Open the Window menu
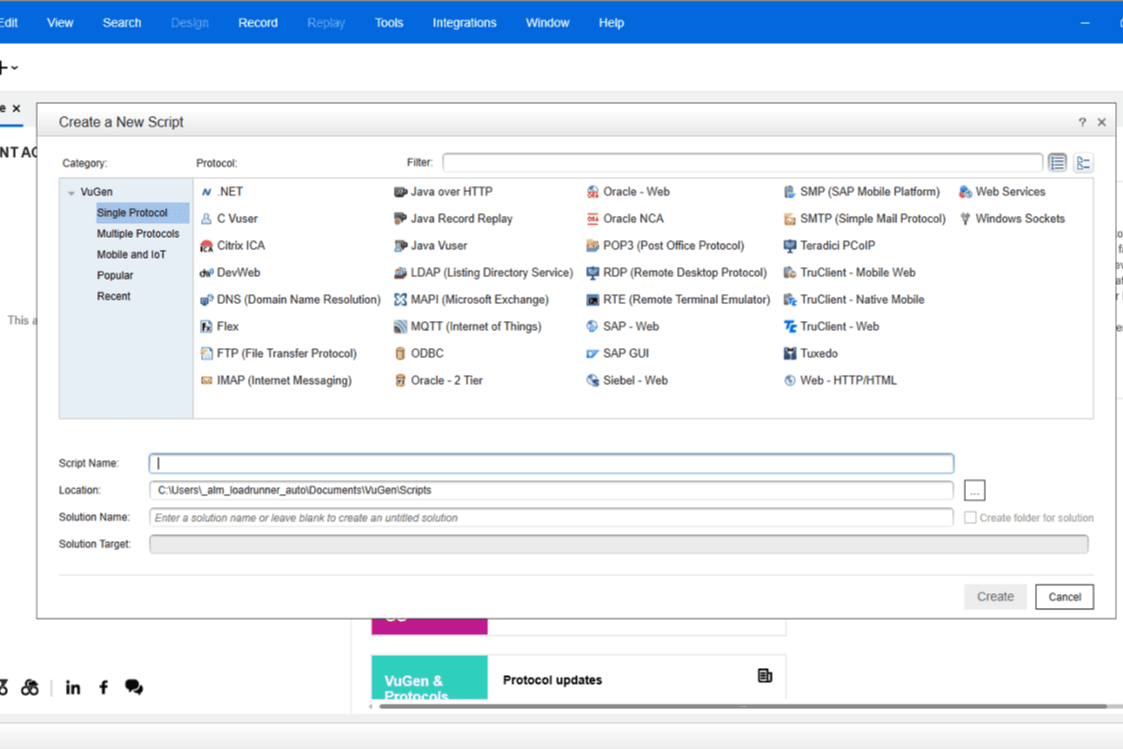 point(547,23)
